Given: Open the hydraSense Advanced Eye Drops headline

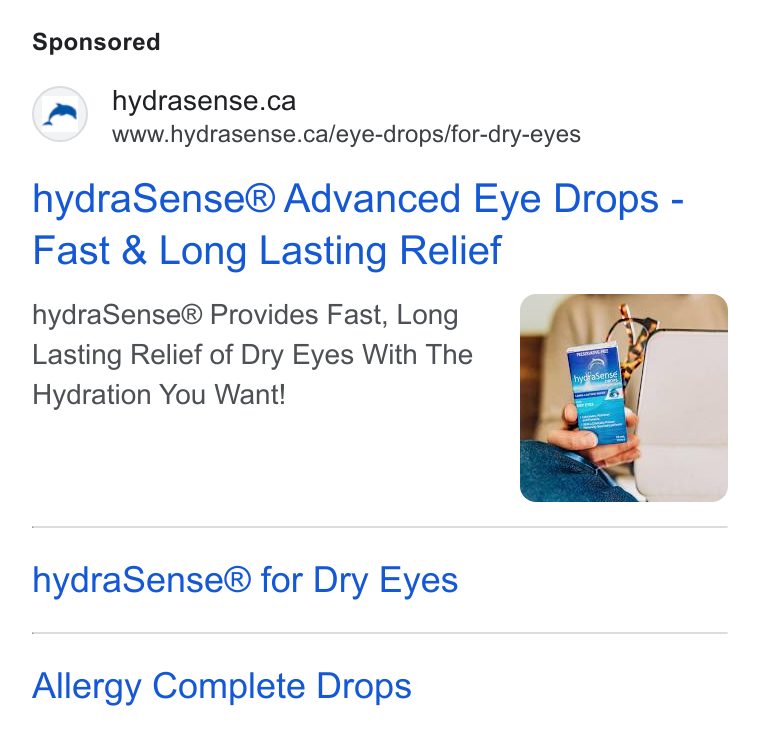Looking at the screenshot, I should coord(358,224).
